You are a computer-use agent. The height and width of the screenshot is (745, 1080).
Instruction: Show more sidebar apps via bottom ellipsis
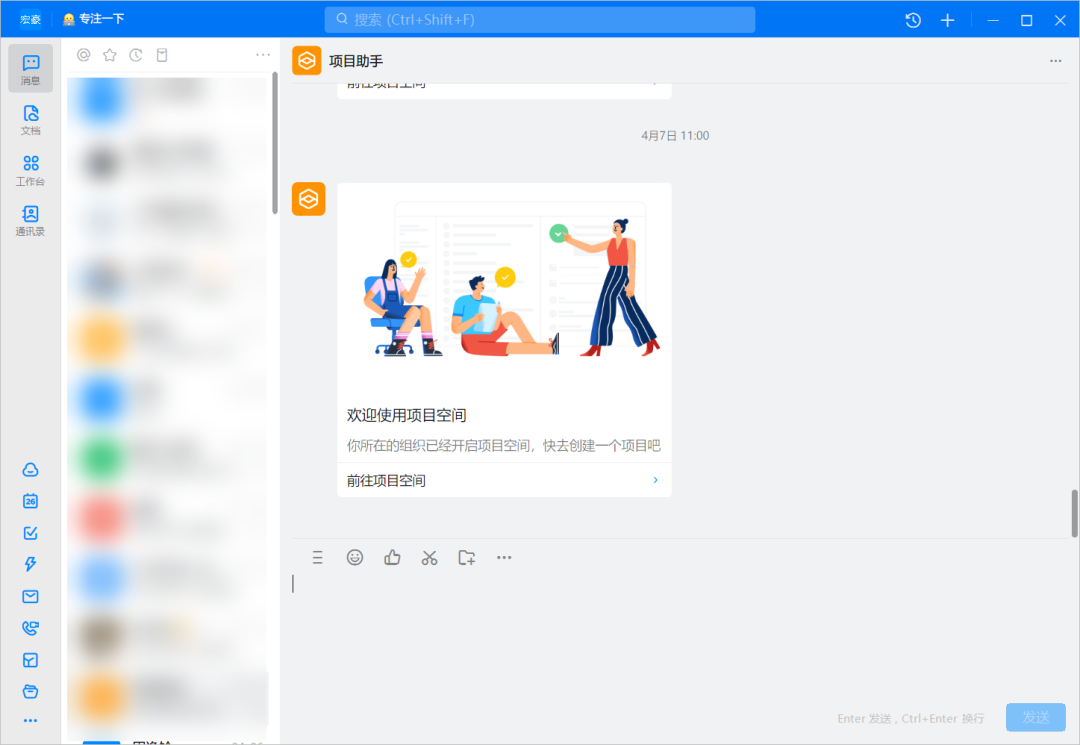click(x=30, y=721)
